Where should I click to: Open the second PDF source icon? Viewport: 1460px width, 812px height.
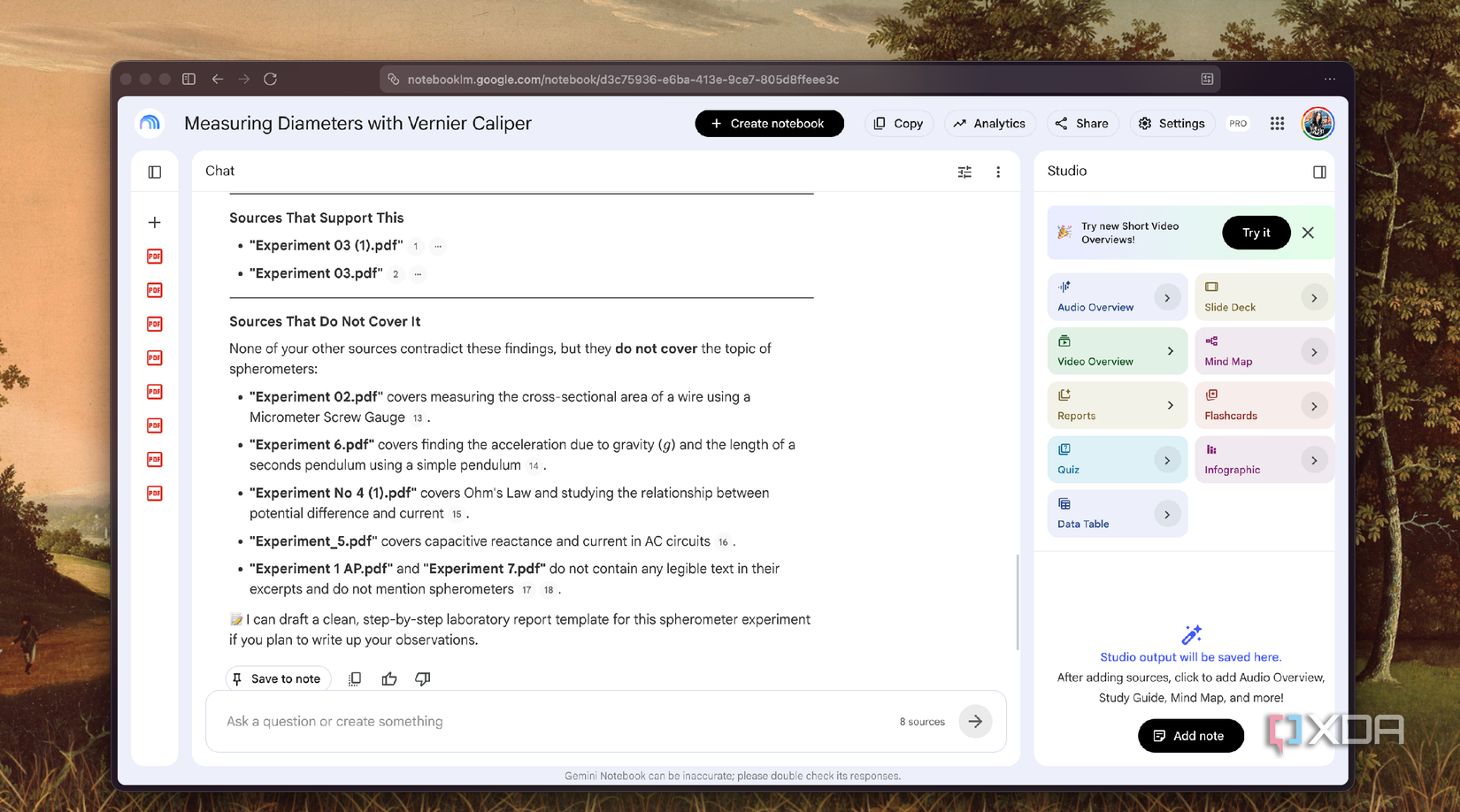pyautogui.click(x=155, y=290)
